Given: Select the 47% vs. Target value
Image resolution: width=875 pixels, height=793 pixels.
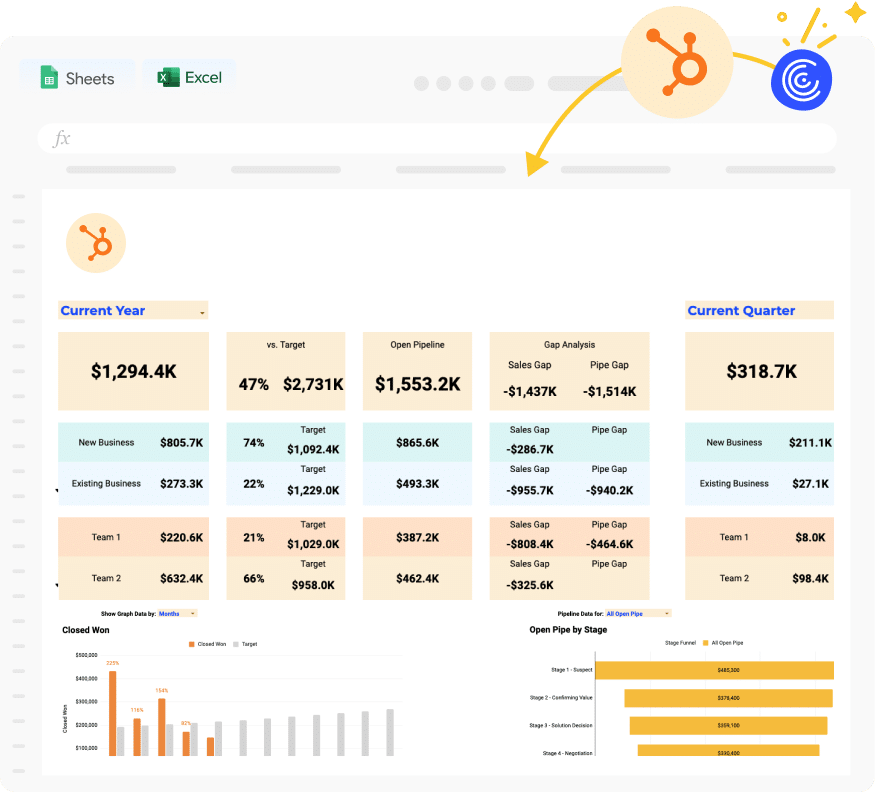Looking at the screenshot, I should click(x=254, y=385).
